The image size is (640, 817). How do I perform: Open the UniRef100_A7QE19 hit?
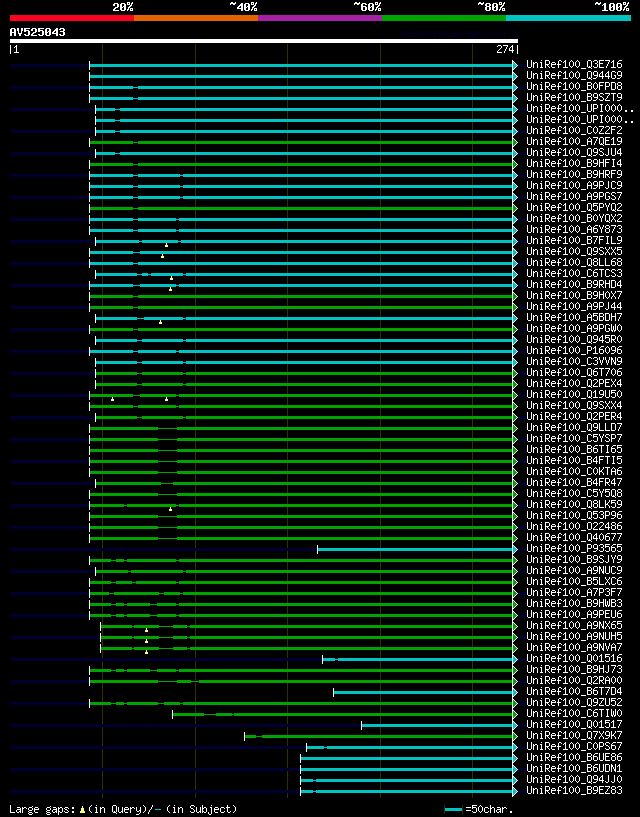pos(574,141)
